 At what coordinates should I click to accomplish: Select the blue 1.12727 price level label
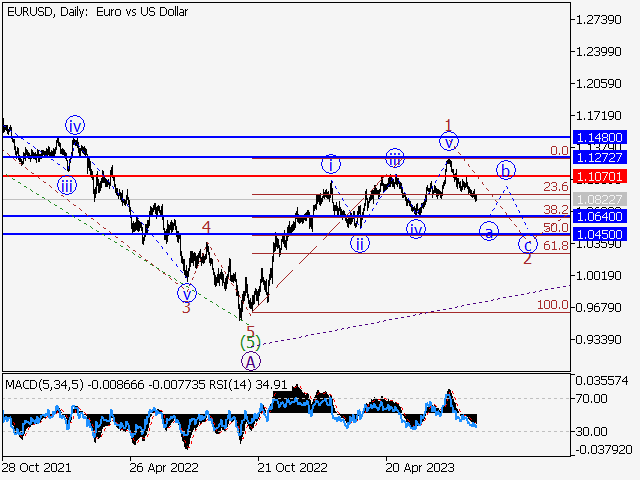[x=600, y=157]
